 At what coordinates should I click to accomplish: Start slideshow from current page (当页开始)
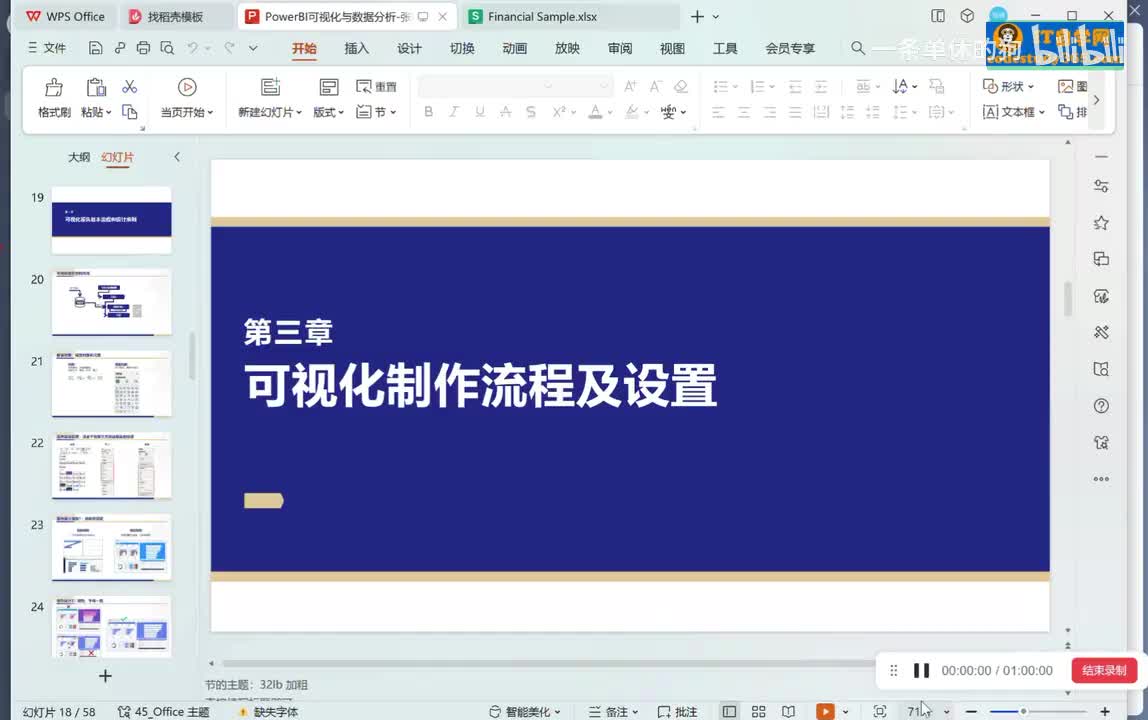187,97
